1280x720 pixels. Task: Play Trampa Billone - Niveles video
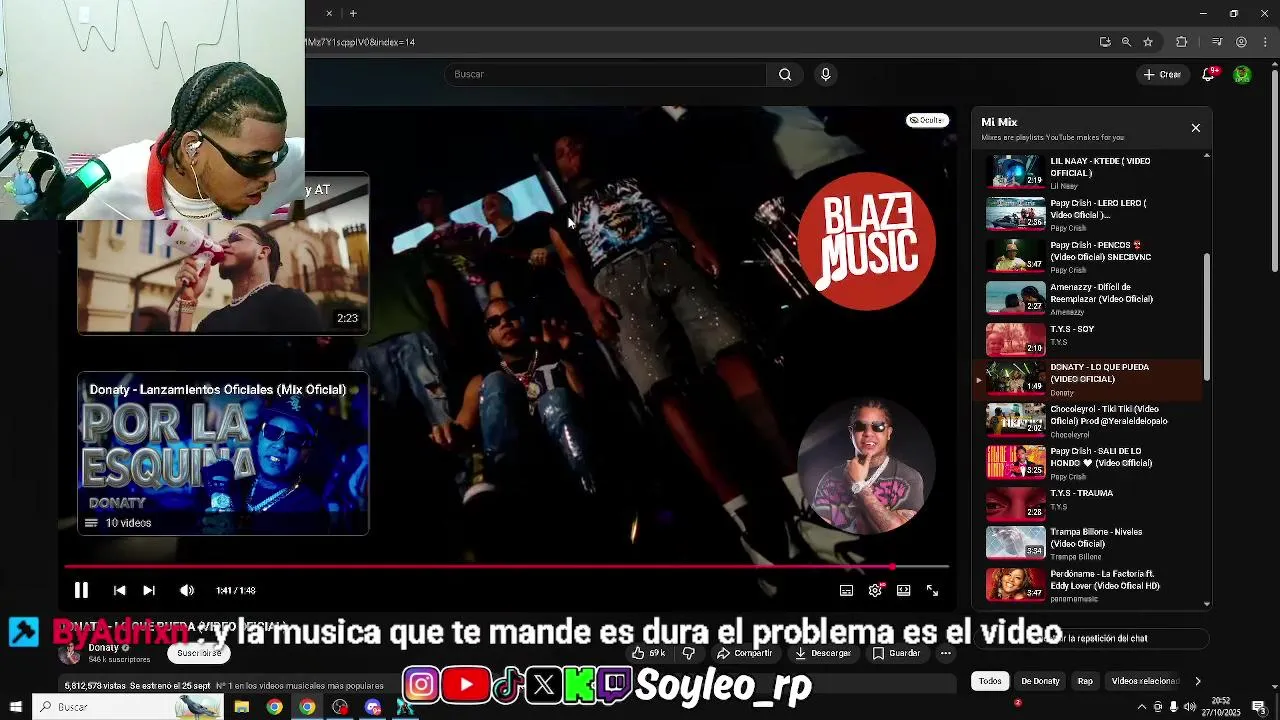click(x=1090, y=543)
